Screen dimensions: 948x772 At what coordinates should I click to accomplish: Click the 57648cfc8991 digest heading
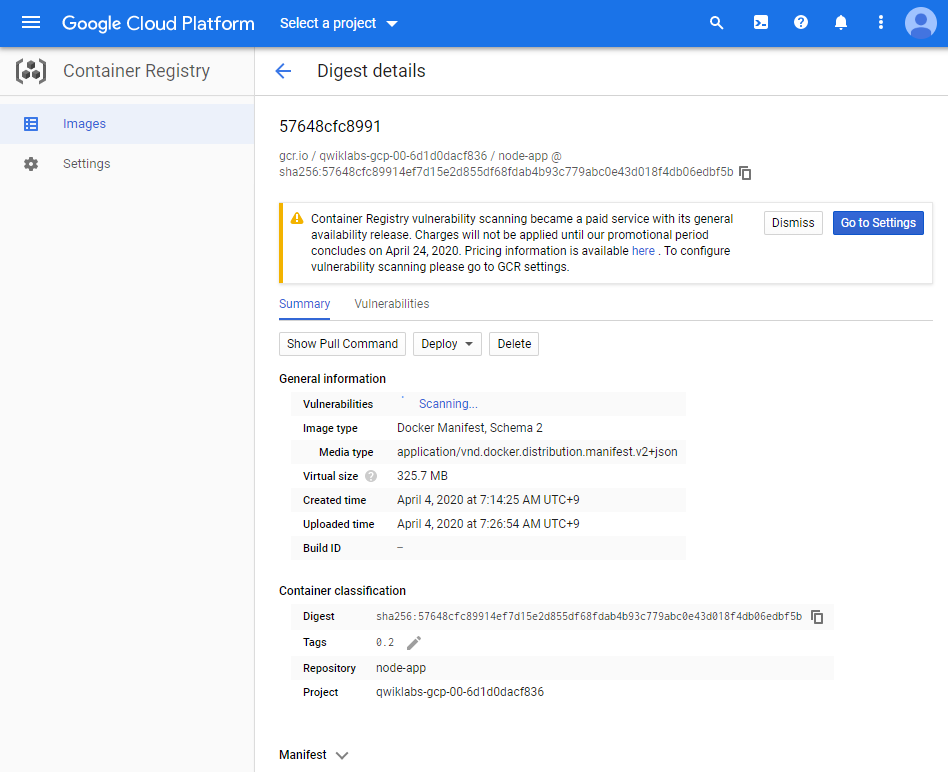[x=330, y=126]
